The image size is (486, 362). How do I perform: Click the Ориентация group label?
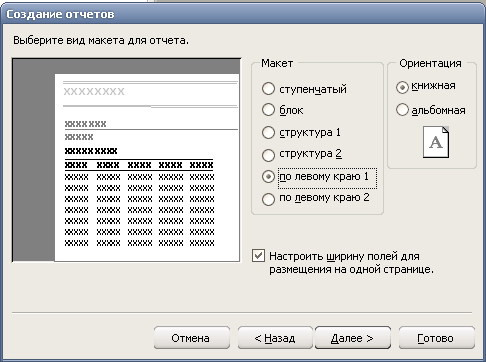tap(430, 63)
